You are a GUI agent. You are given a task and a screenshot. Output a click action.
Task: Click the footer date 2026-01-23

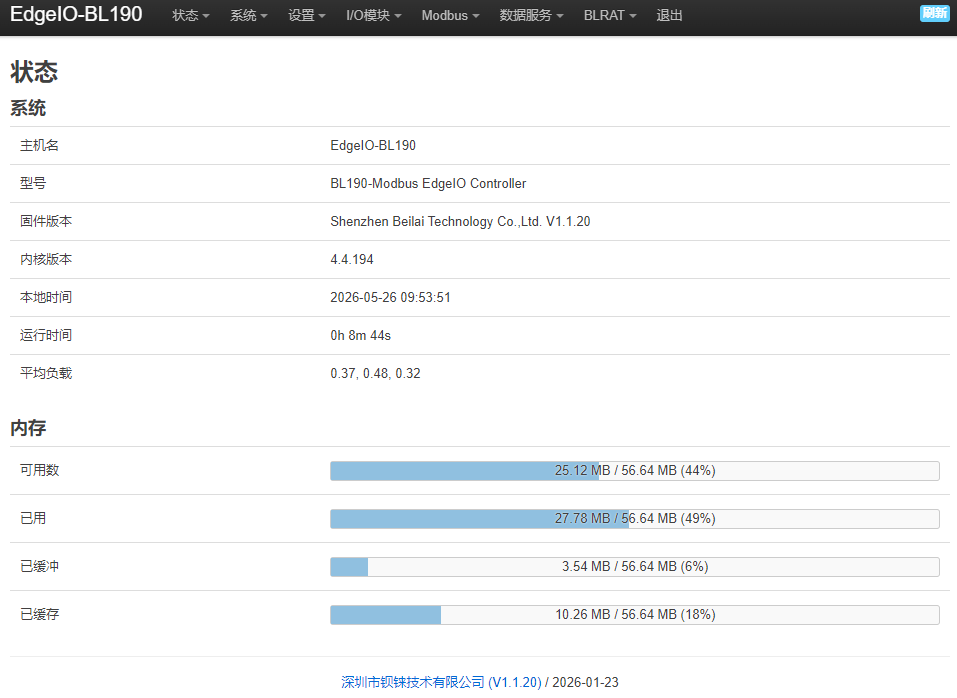[585, 682]
